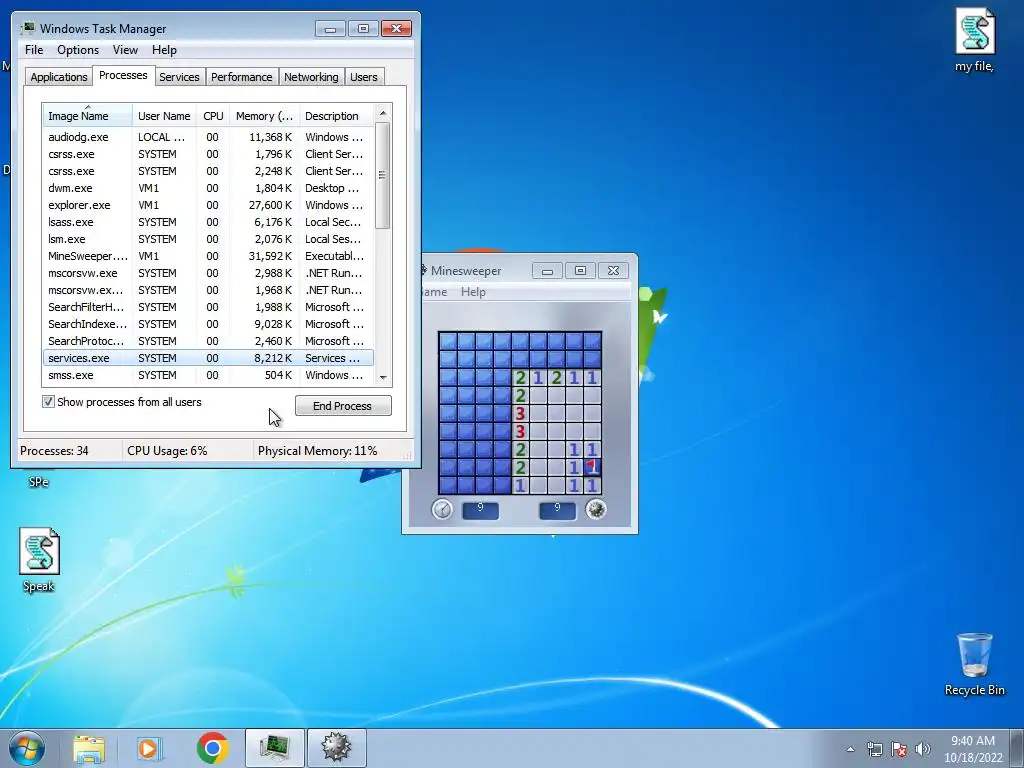Select Minesweeper taskbar button
Viewport: 1024px width, 768px height.
[336, 748]
